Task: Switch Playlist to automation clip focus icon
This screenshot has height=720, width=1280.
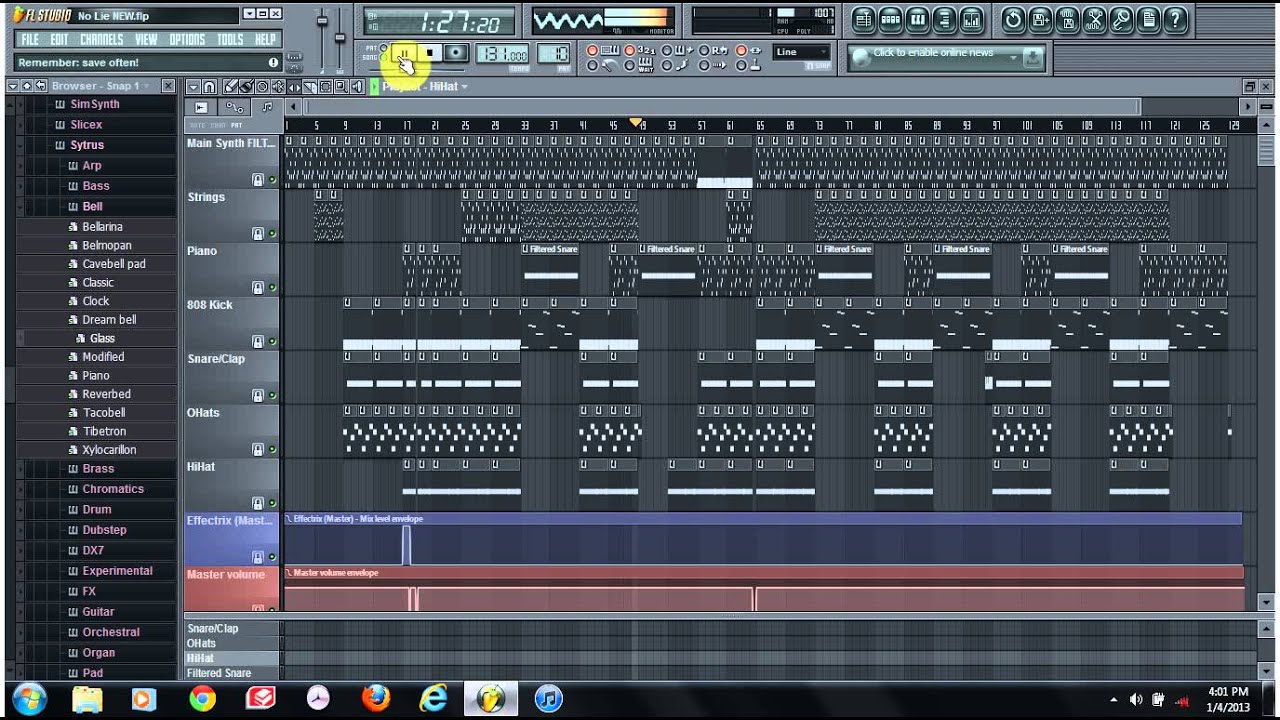Action: coord(235,107)
